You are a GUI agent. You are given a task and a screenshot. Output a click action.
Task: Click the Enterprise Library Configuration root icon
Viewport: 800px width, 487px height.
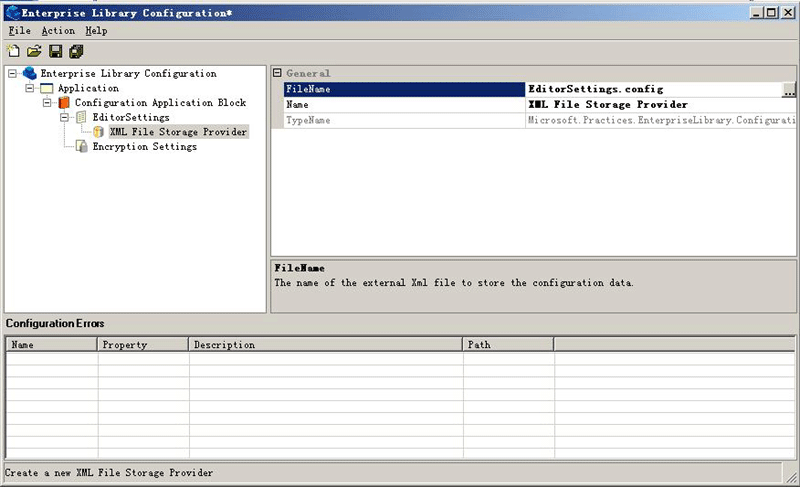pos(30,74)
